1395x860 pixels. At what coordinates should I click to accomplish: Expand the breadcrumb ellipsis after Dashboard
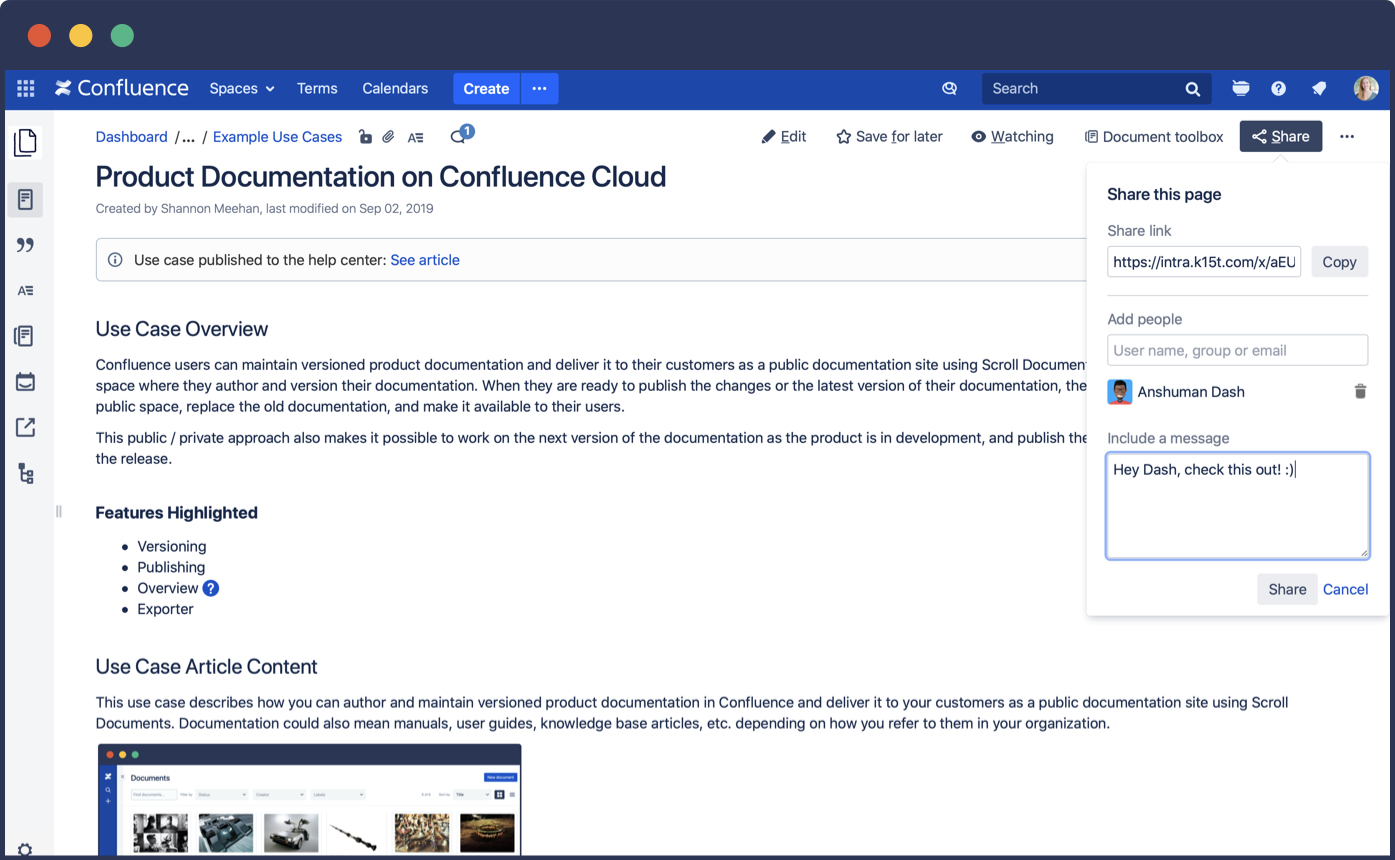click(x=188, y=136)
